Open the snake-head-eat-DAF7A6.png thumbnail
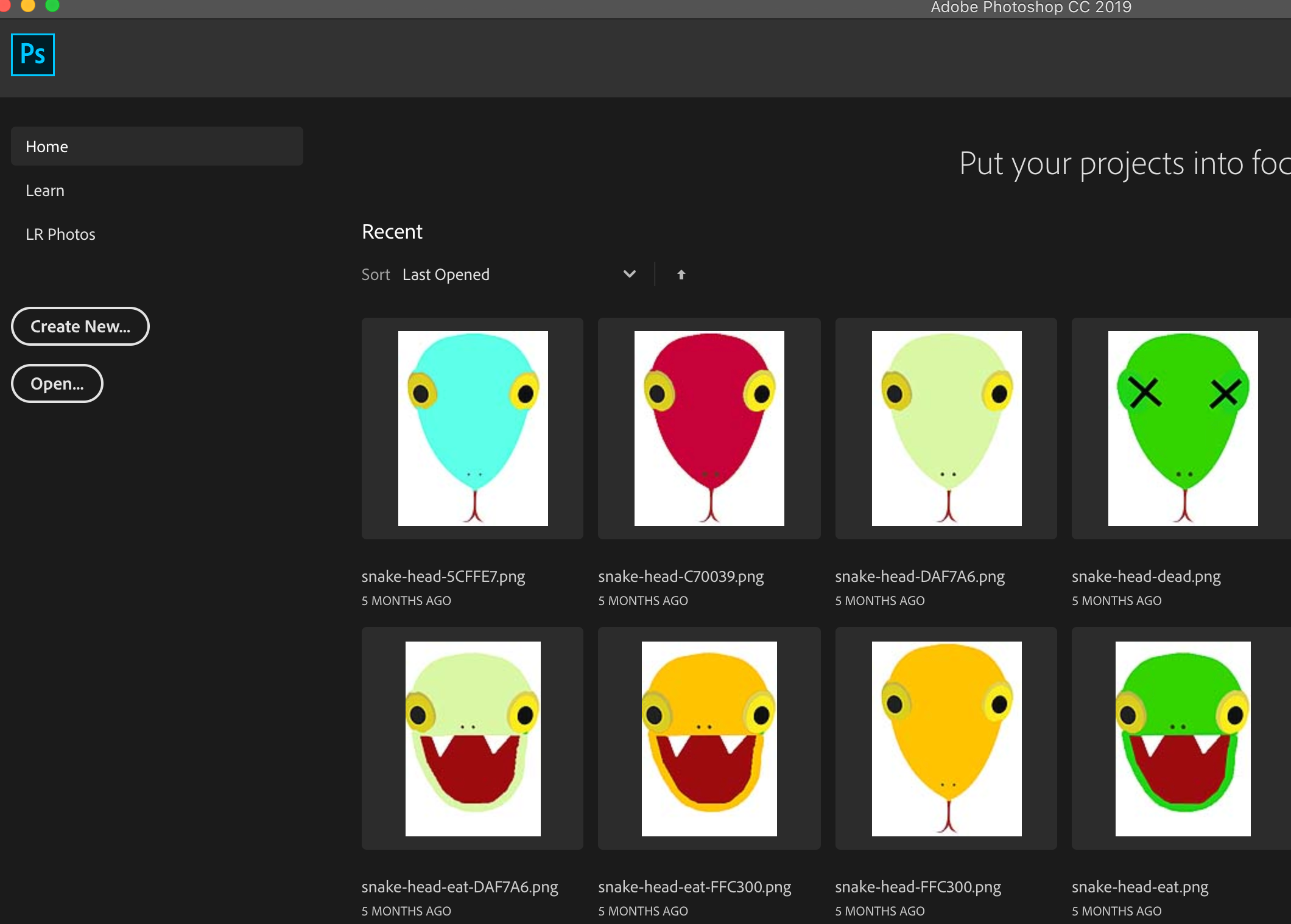Screen dimensions: 1291x924 coord(473,738)
